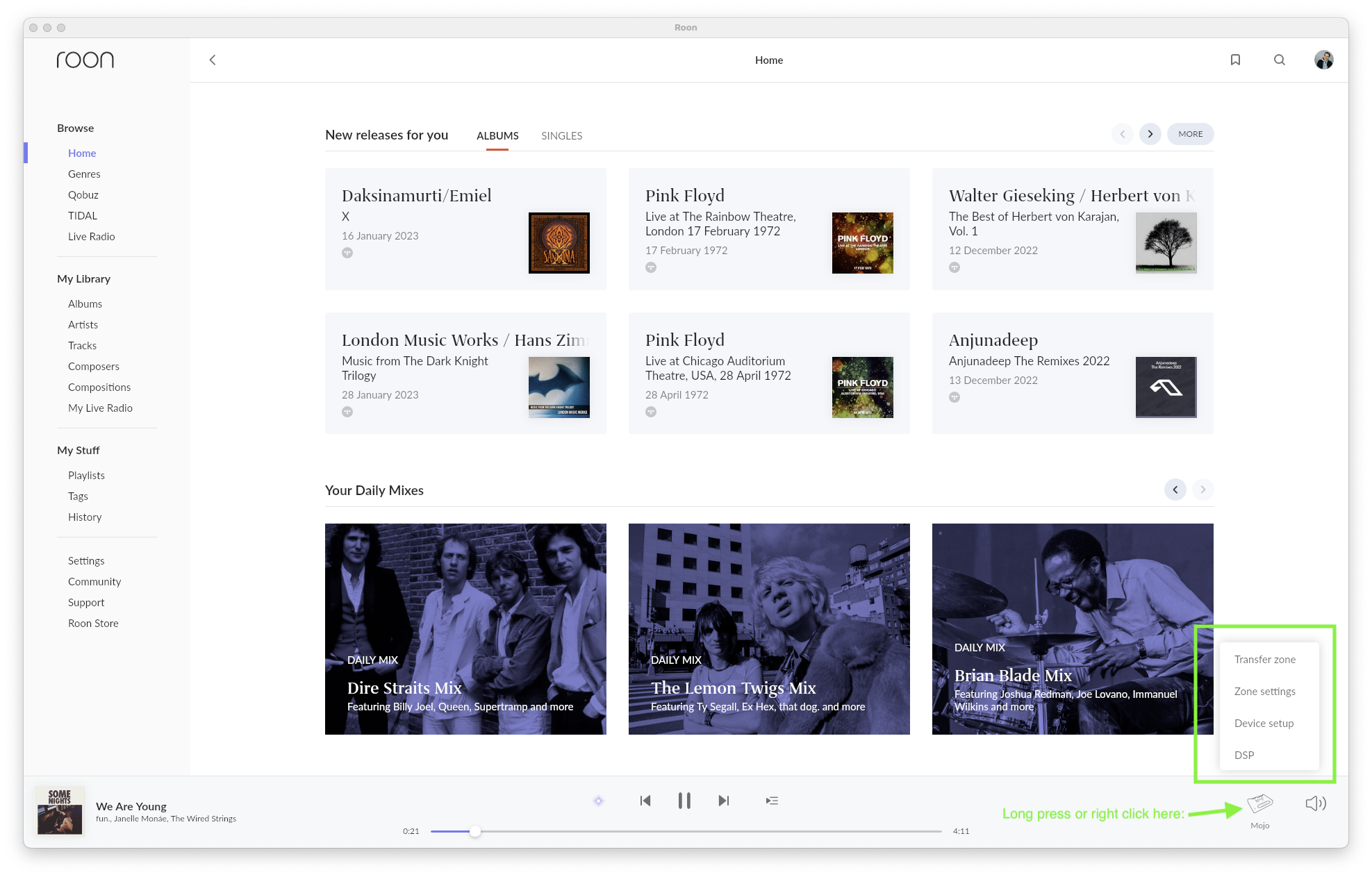Open Home in sidebar

click(x=82, y=153)
